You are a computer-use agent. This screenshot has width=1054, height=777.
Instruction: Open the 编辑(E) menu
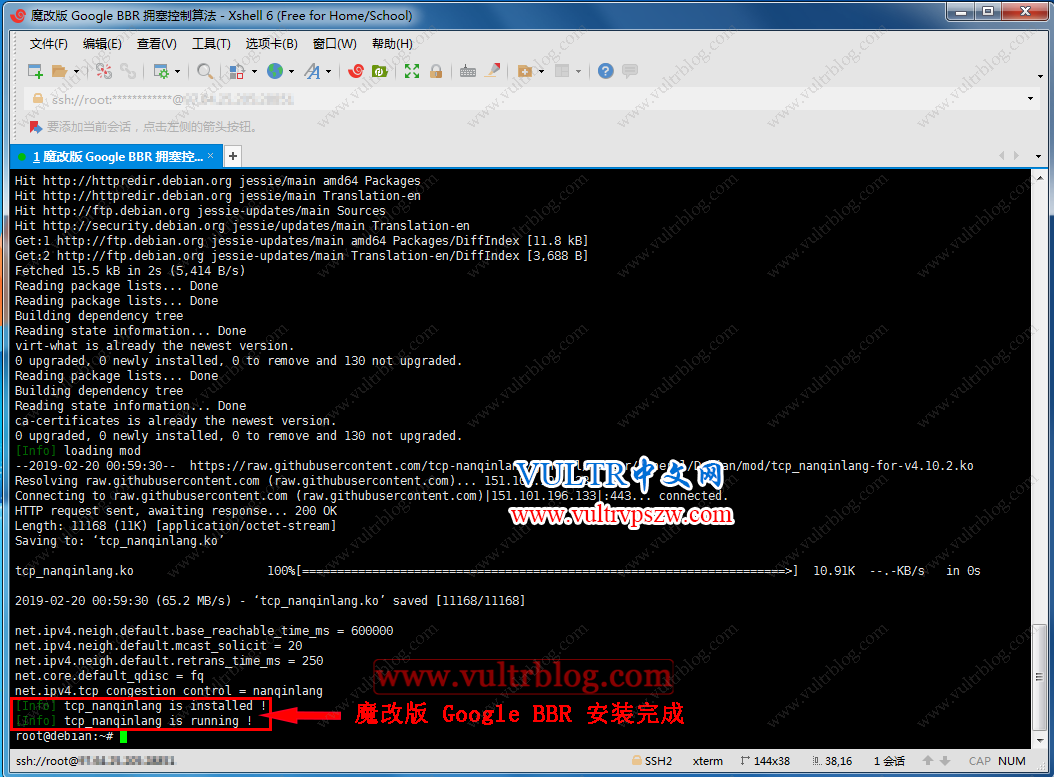point(102,44)
